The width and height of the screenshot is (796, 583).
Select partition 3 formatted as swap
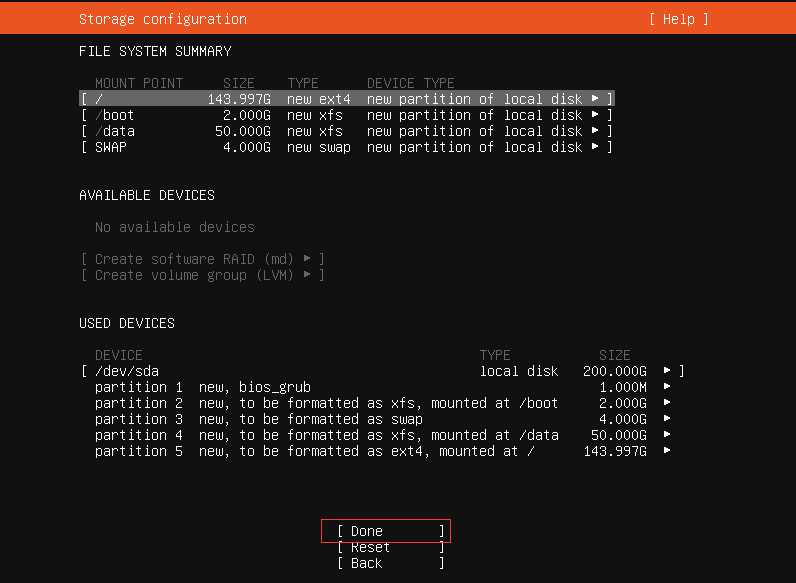pyautogui.click(x=382, y=419)
